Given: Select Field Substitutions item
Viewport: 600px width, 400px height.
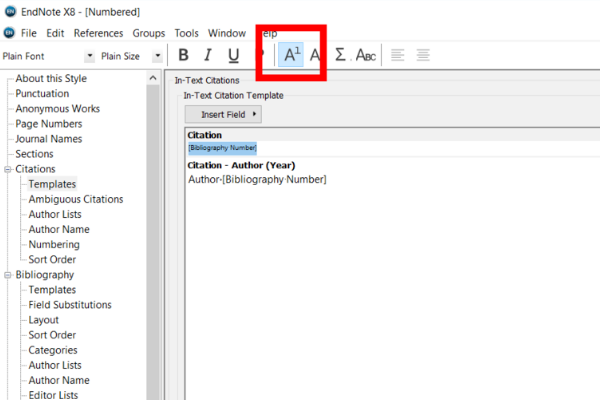Looking at the screenshot, I should pos(70,305).
